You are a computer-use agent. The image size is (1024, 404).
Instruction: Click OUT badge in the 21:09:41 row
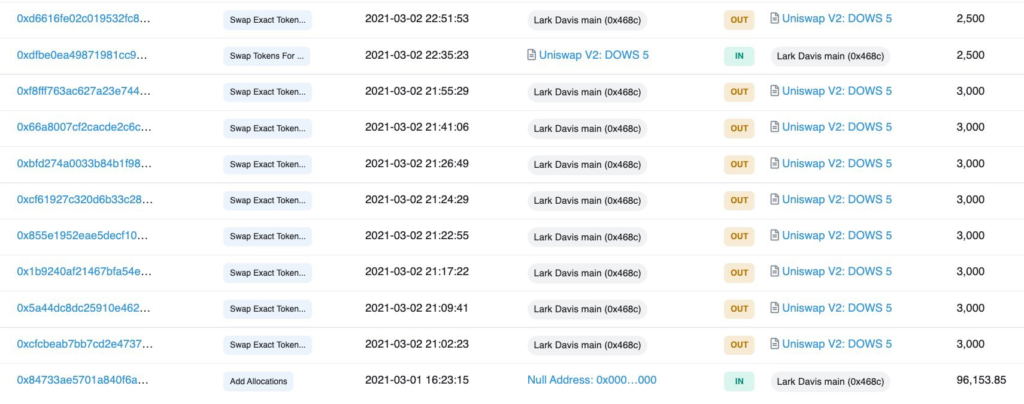click(739, 308)
